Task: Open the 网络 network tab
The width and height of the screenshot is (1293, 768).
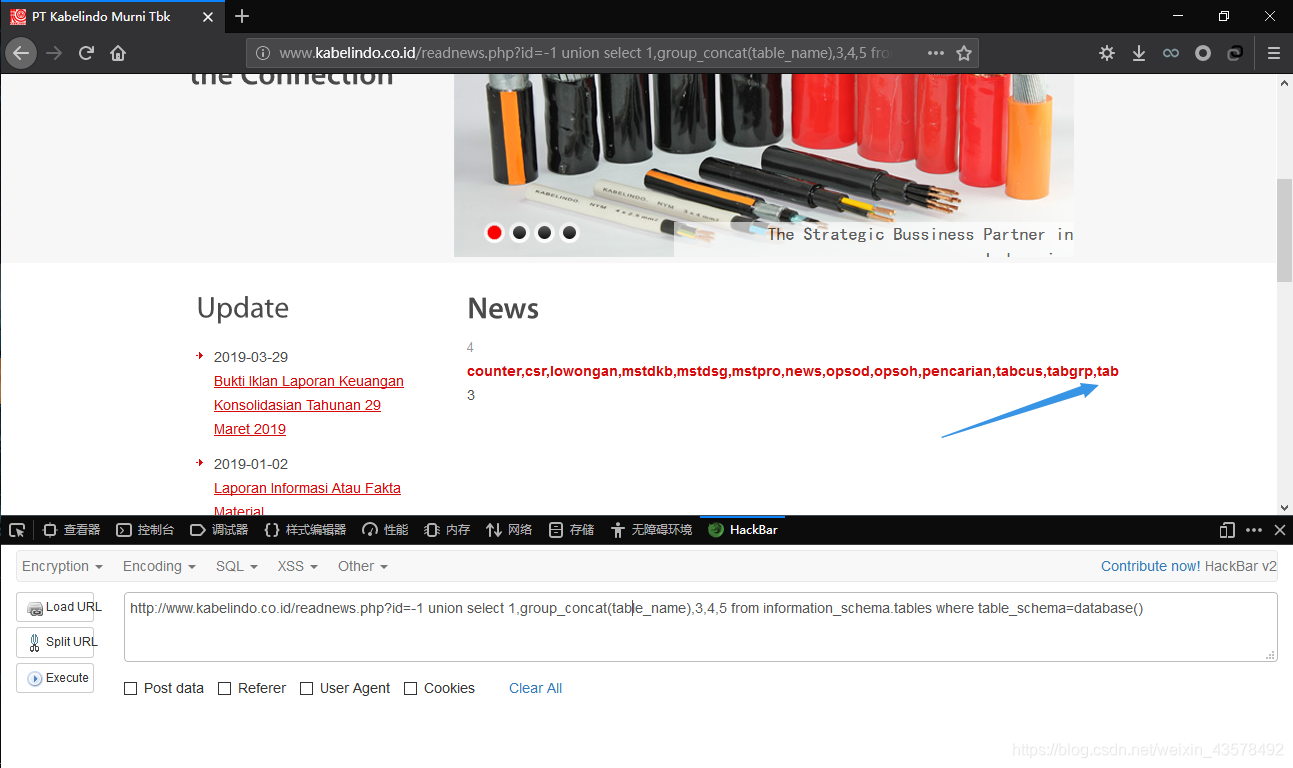Action: point(509,530)
